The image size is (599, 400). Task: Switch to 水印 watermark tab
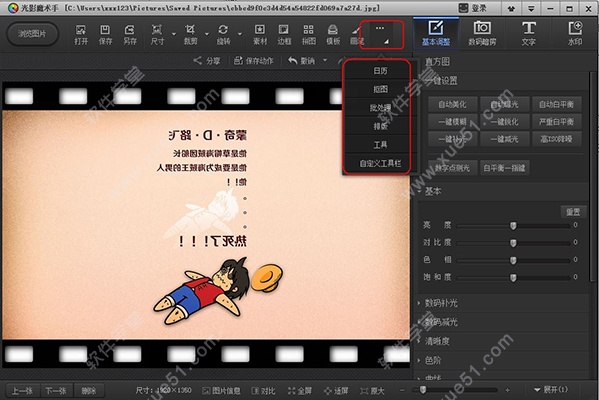(x=575, y=34)
